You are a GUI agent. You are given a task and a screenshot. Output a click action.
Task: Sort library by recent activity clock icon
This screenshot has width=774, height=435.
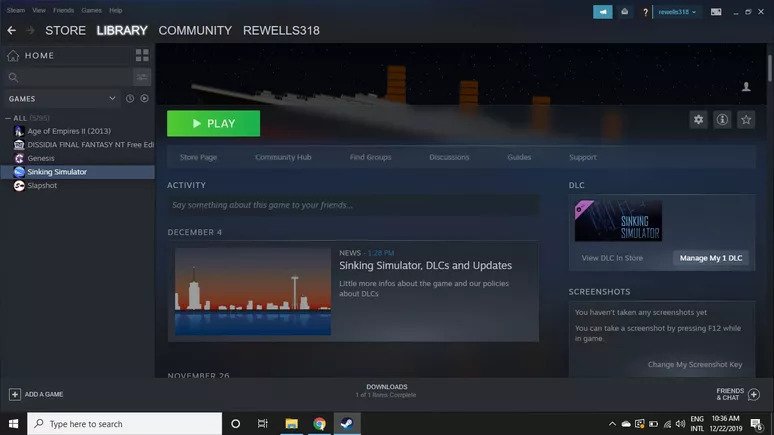tap(130, 99)
